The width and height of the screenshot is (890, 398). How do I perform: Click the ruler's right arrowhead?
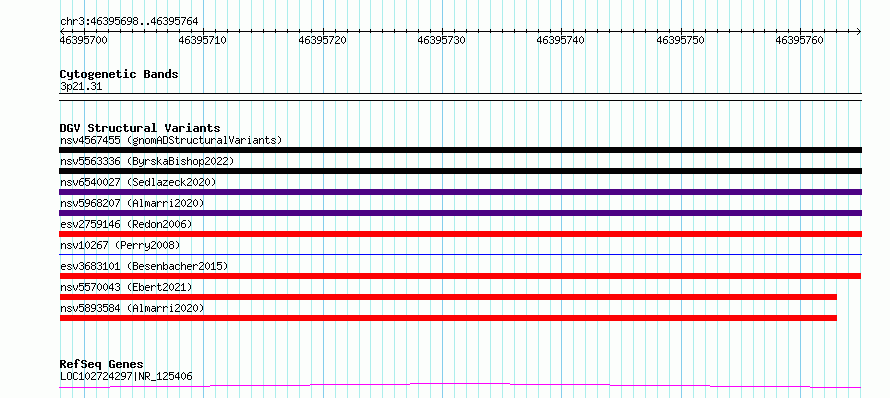pyautogui.click(x=859, y=31)
